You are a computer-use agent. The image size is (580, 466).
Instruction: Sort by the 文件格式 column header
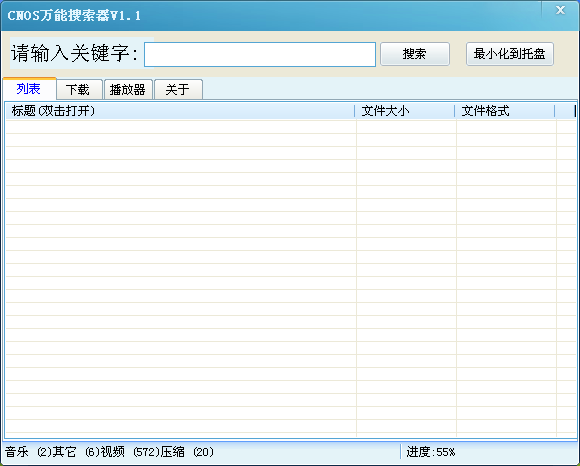(x=505, y=111)
